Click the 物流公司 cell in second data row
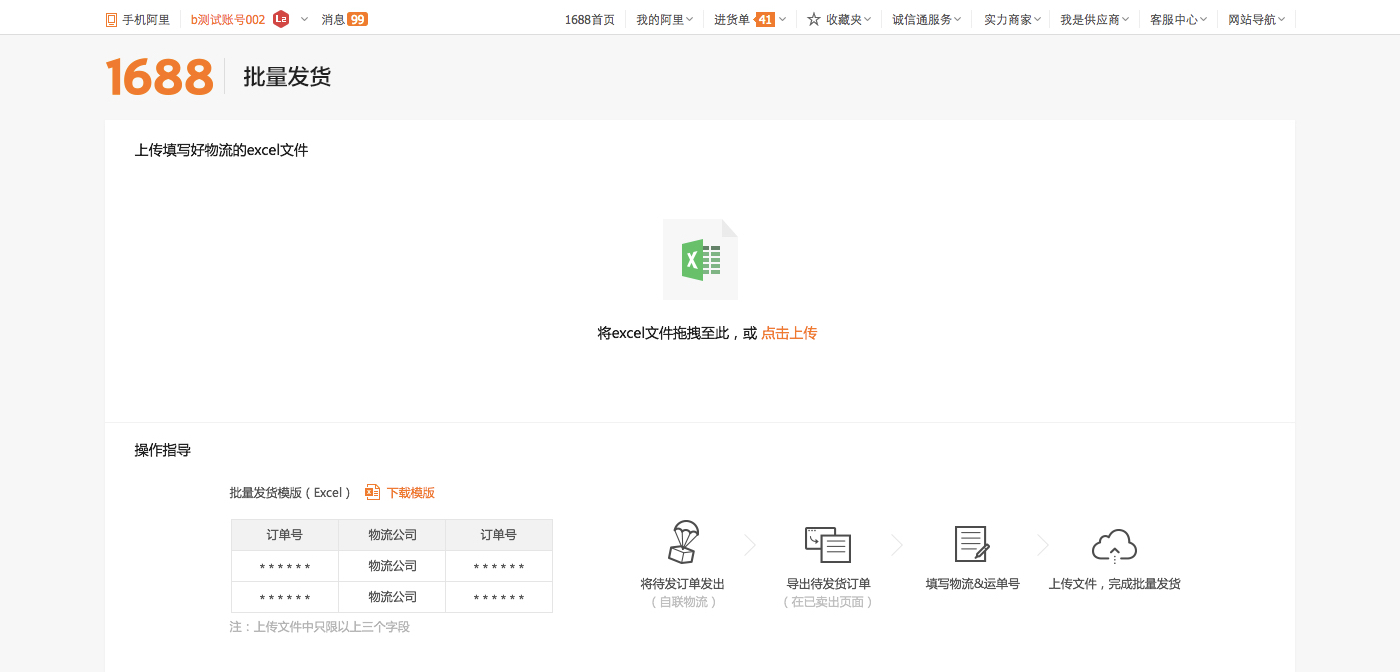 [392, 597]
